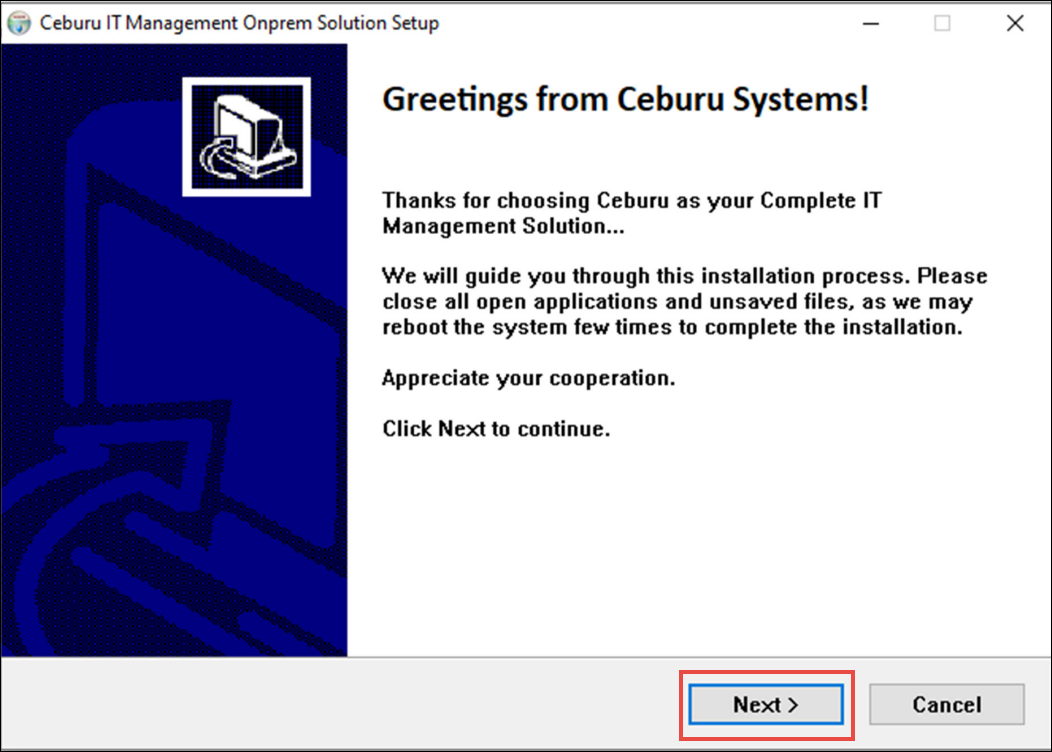Click the 'reboot the system few times' sentence
1052x752 pixels.
point(672,327)
